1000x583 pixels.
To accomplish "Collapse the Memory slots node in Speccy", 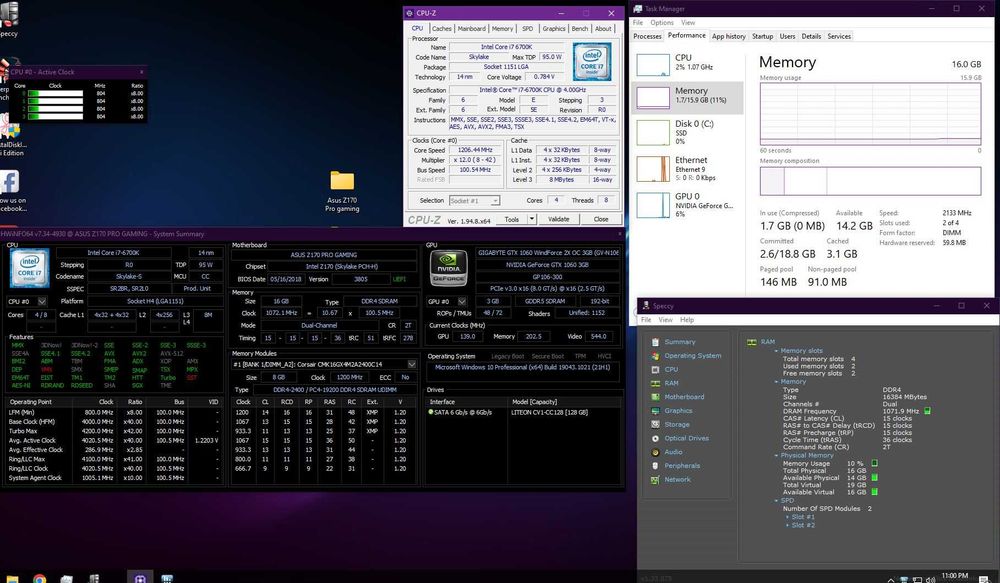I will 776,351.
